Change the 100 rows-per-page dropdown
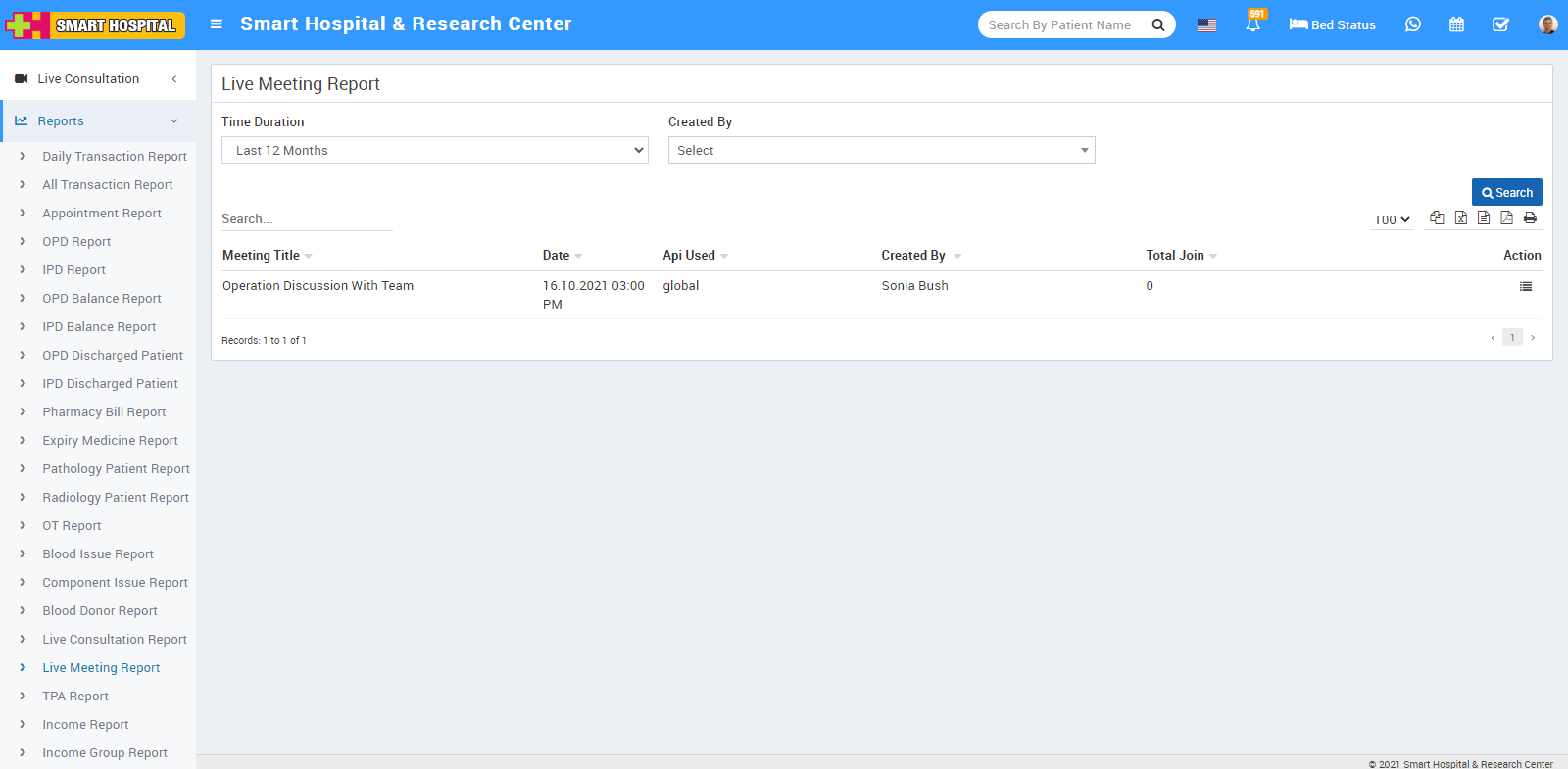The height and width of the screenshot is (769, 1568). [x=1392, y=220]
